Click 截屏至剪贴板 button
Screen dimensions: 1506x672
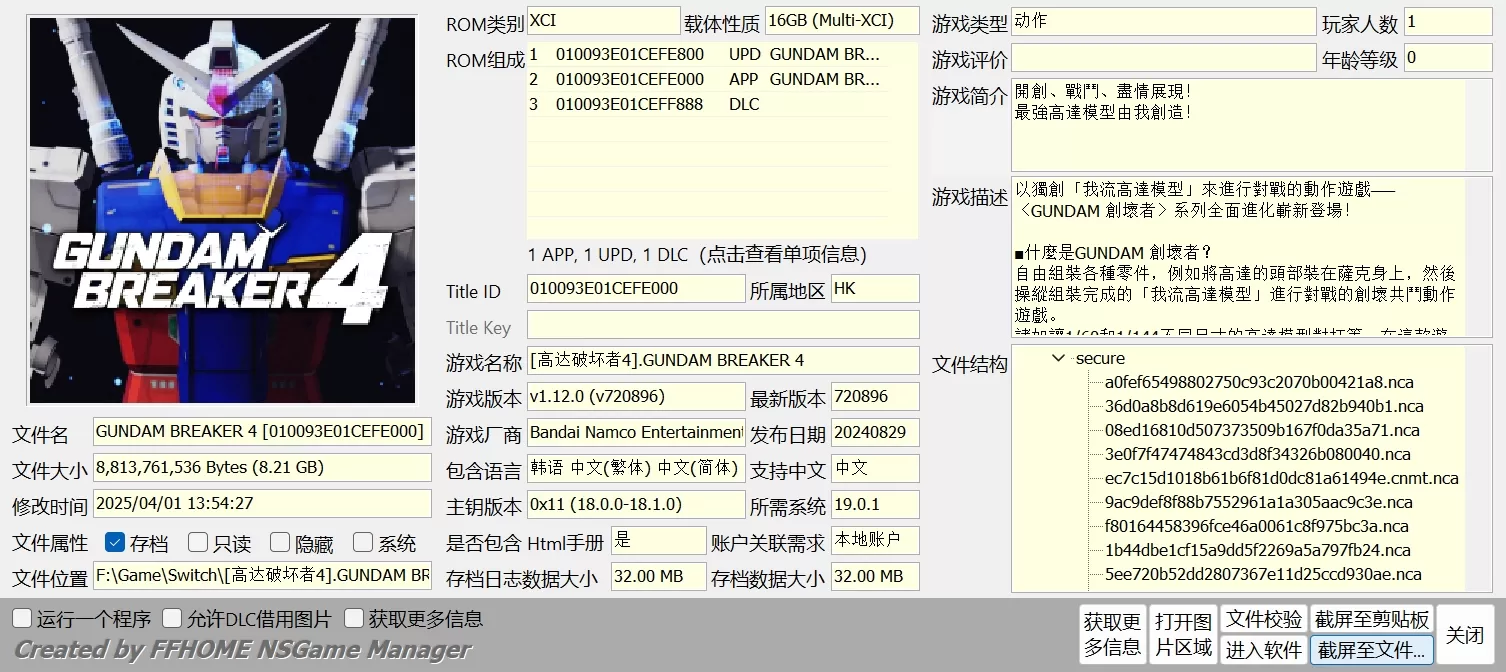click(x=1372, y=619)
